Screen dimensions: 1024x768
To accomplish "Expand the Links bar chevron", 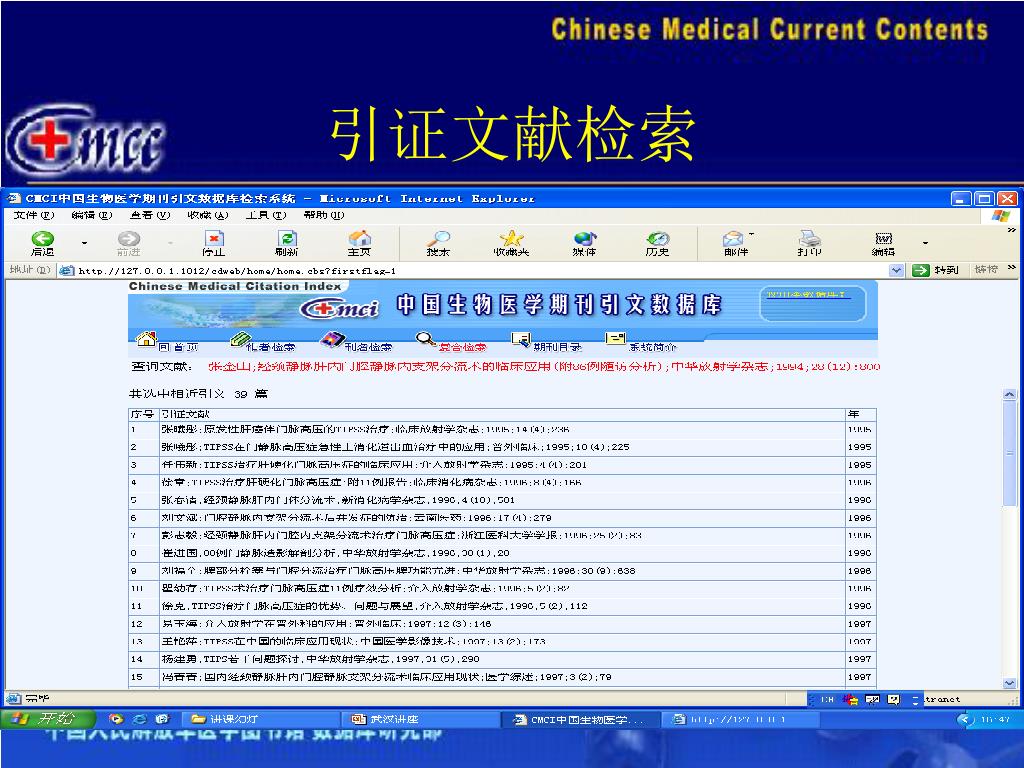I will pos(1012,268).
